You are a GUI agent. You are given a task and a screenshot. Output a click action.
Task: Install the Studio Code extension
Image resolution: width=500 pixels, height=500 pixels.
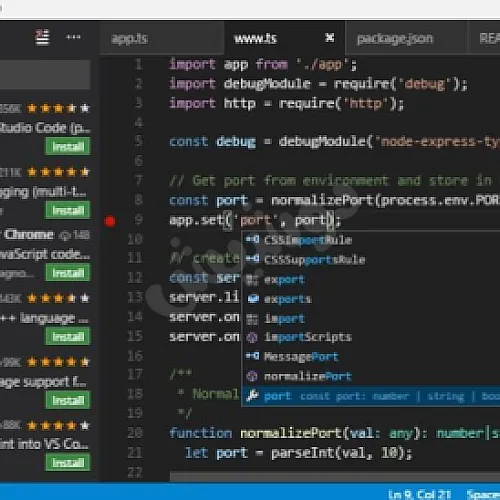point(68,147)
